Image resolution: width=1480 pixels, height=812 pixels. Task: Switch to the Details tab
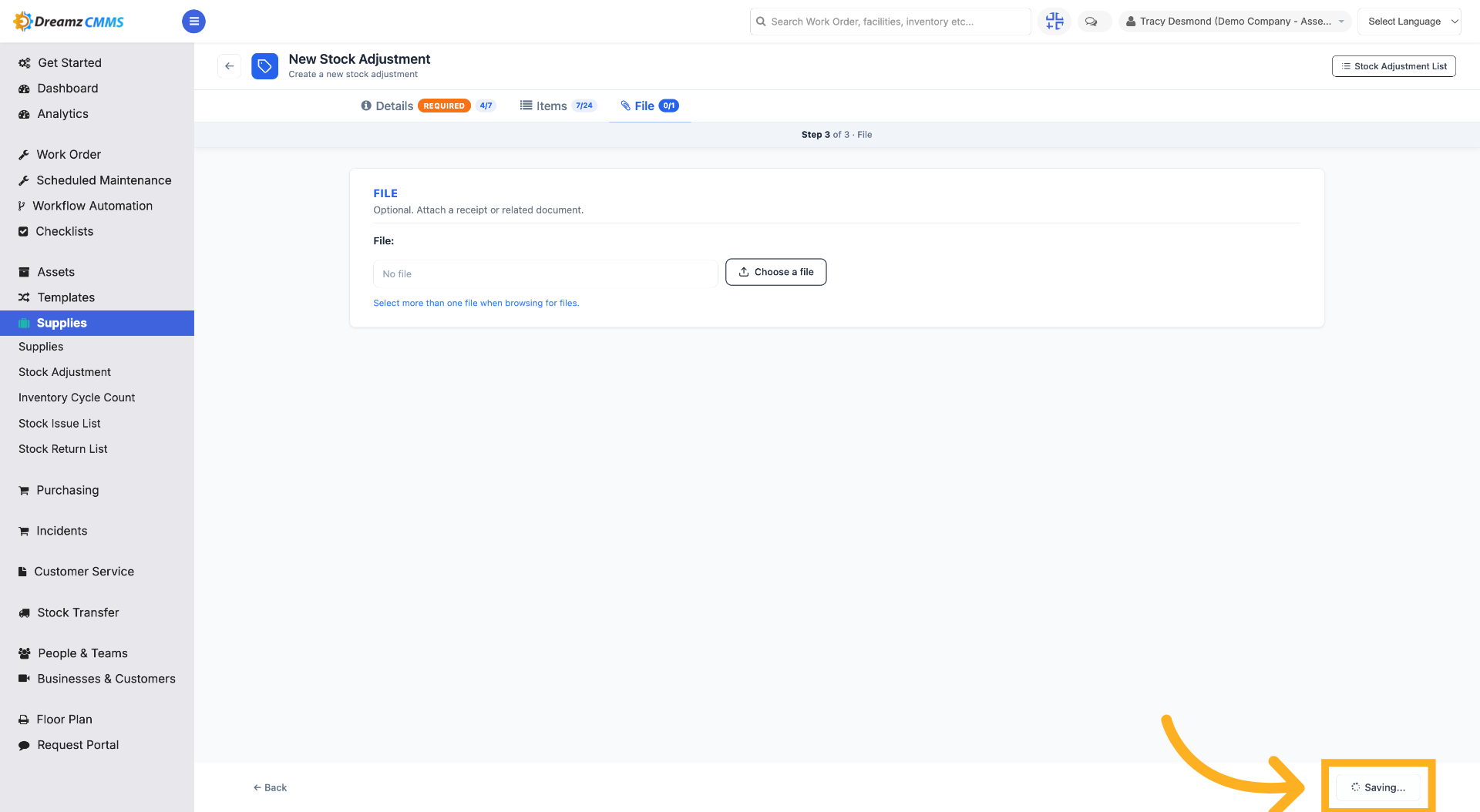(x=429, y=106)
